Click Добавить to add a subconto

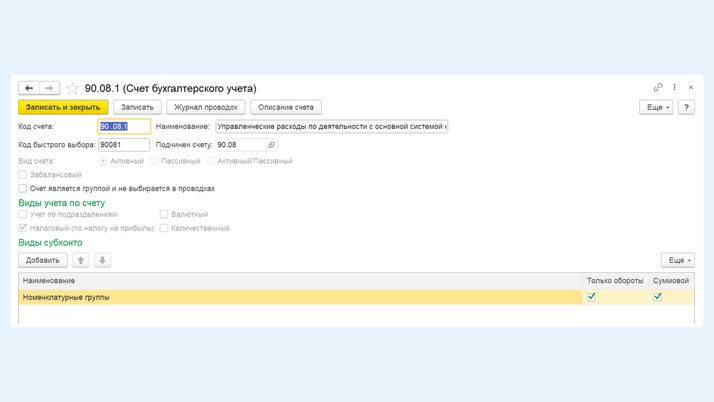pos(43,260)
